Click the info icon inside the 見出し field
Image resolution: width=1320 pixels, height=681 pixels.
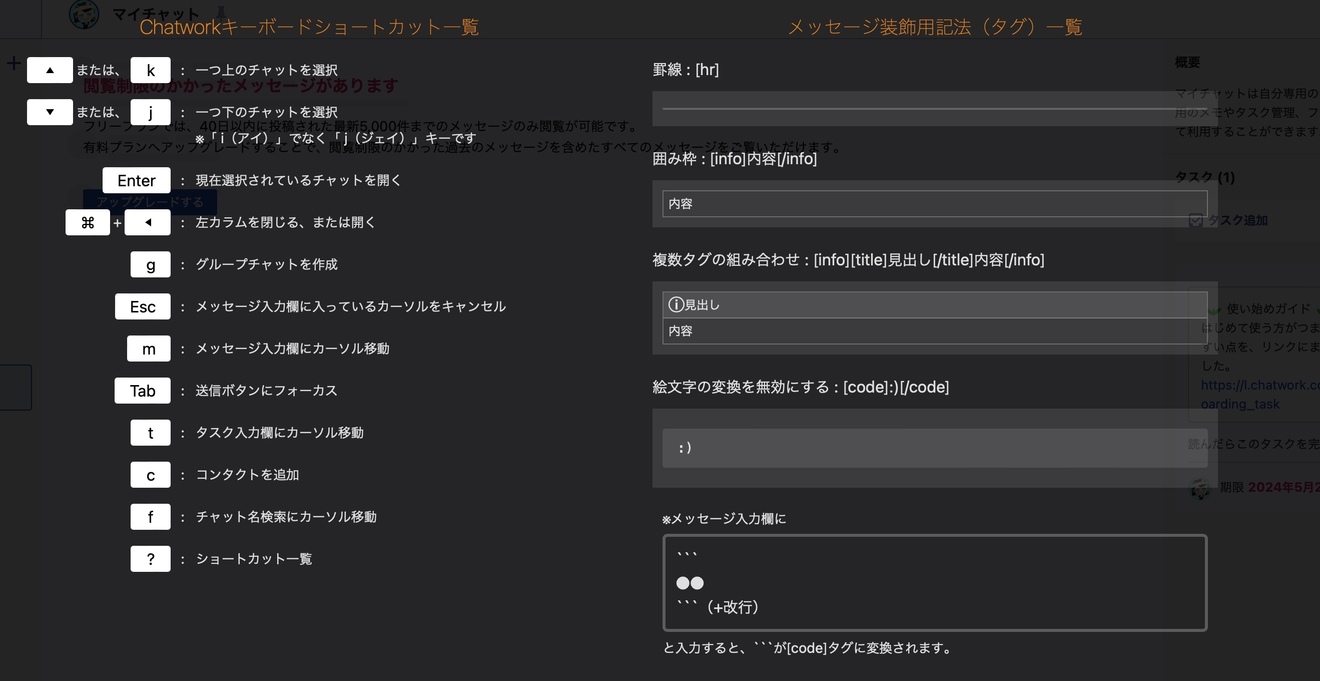point(675,303)
